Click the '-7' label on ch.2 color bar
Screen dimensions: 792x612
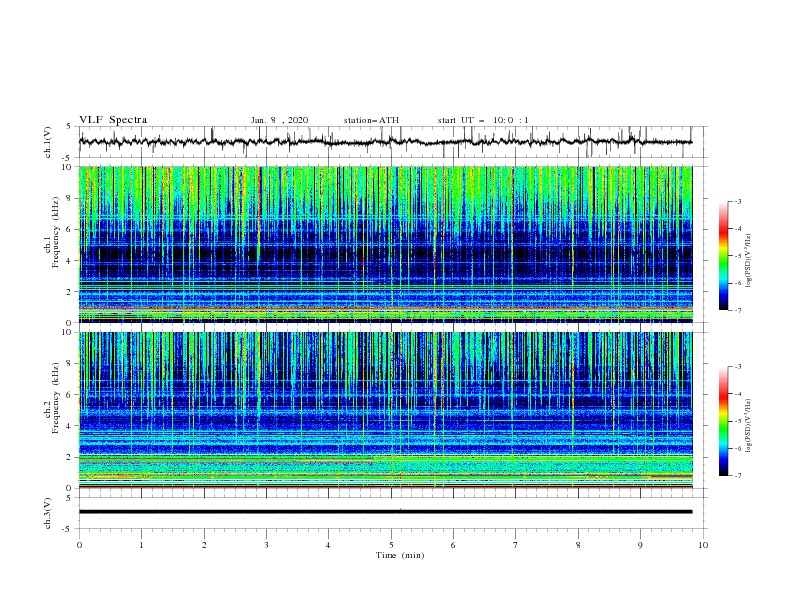(737, 475)
